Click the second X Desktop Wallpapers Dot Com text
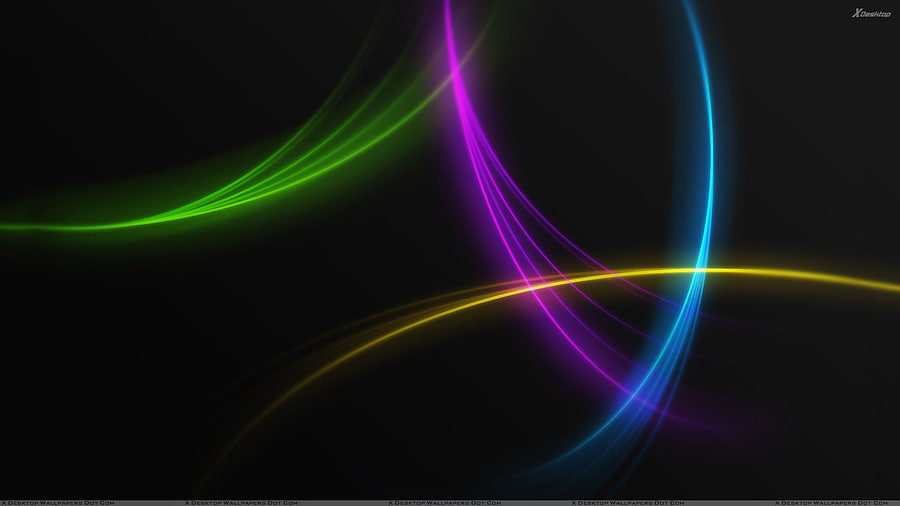This screenshot has width=900, height=506. coord(241,503)
